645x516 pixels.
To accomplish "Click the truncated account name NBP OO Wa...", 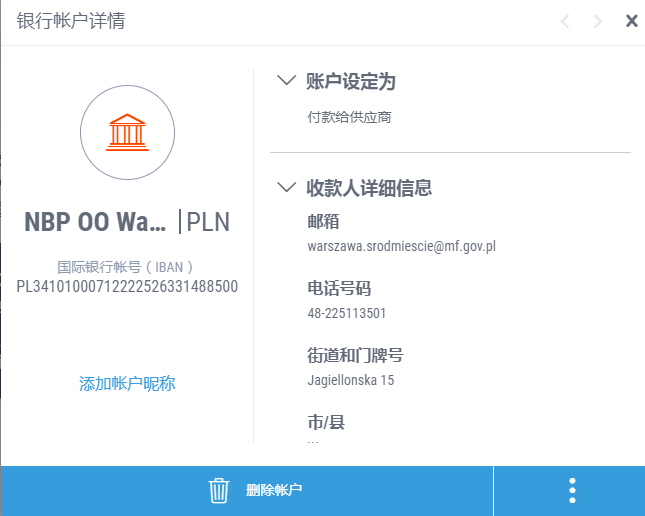I will (95, 221).
